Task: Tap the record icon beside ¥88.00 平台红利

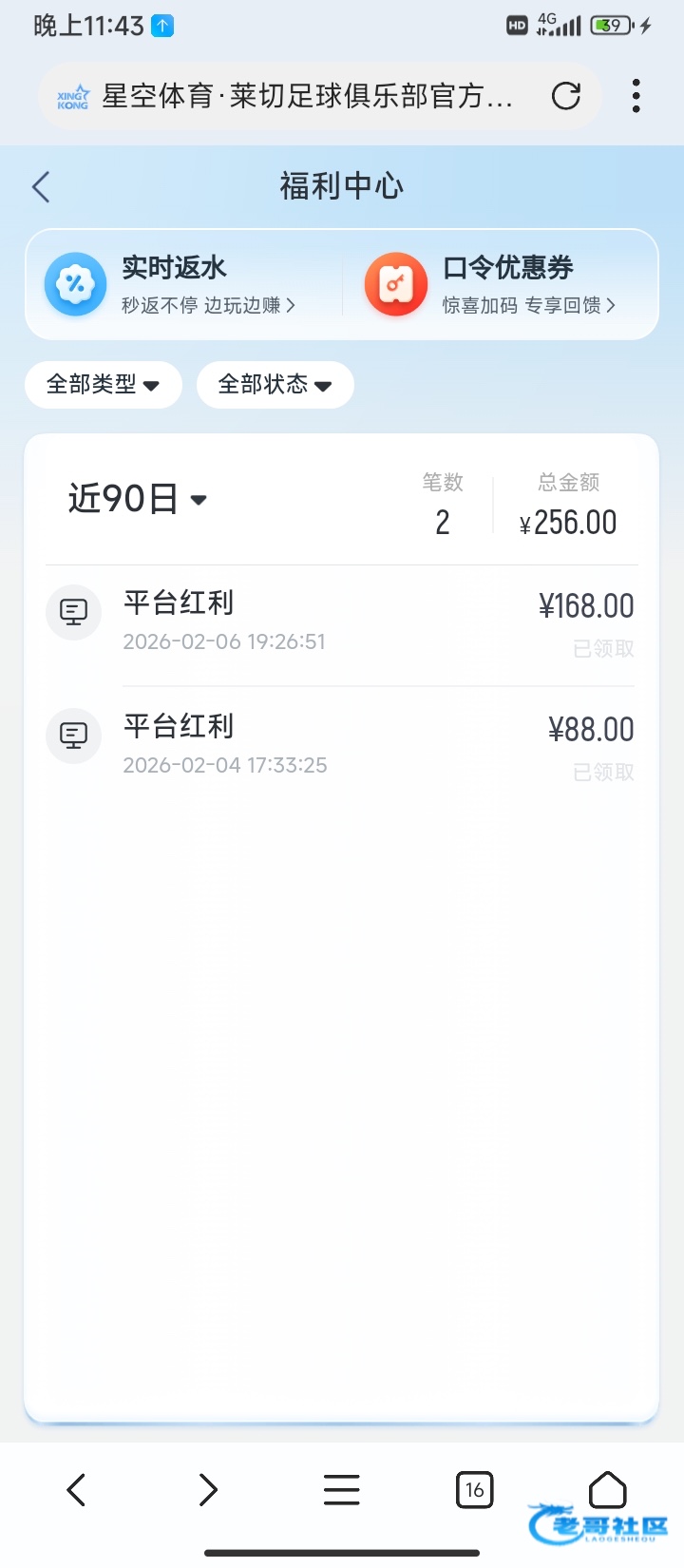Action: [x=73, y=736]
